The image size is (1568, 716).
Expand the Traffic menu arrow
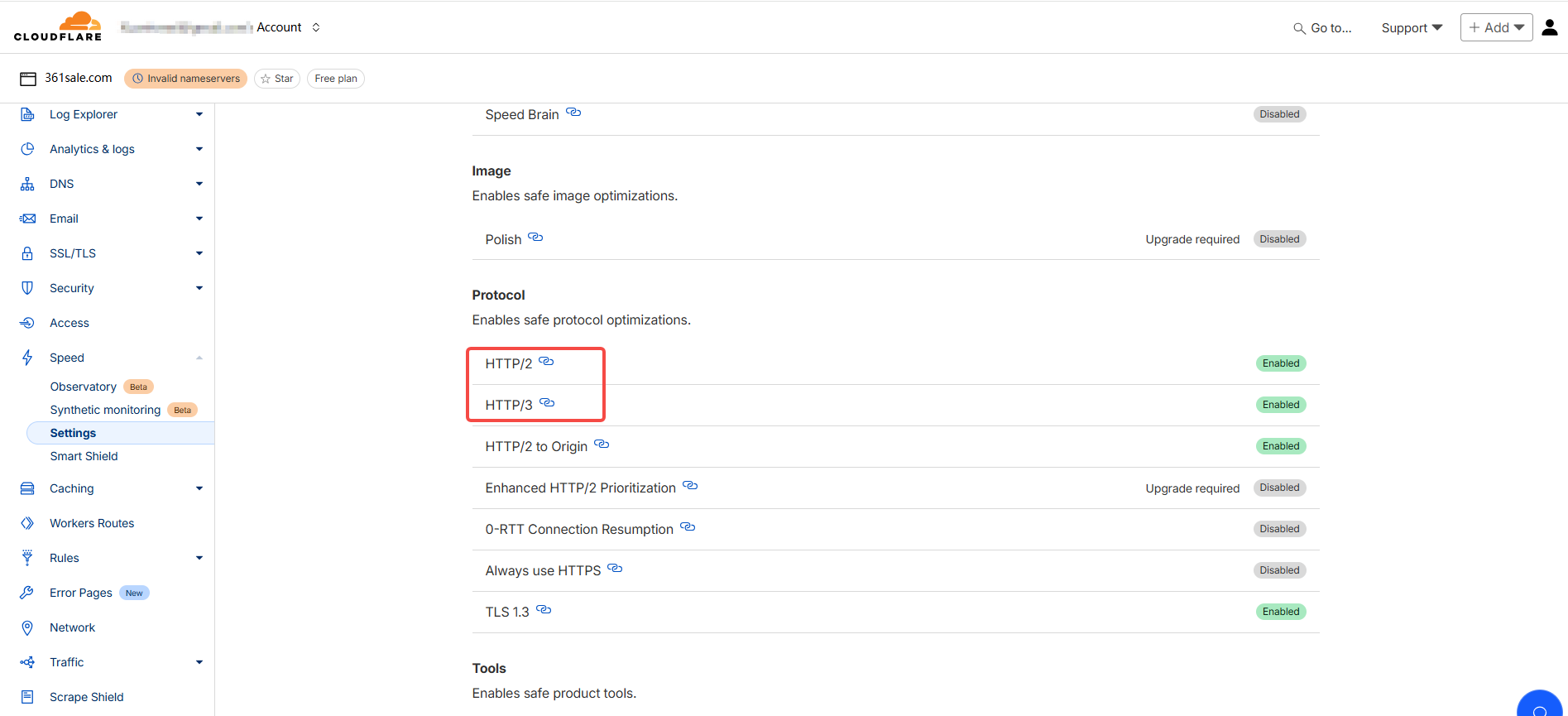[199, 662]
